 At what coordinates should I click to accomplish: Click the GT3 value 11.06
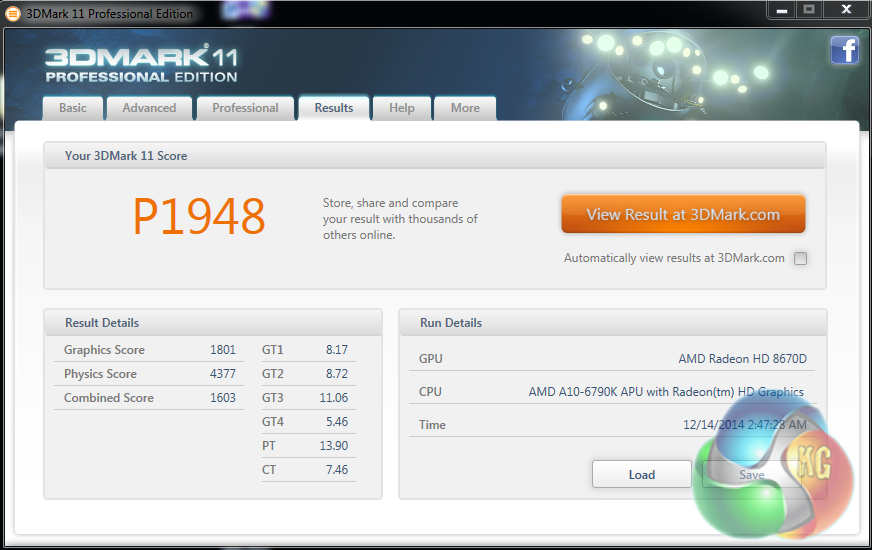[x=334, y=398]
